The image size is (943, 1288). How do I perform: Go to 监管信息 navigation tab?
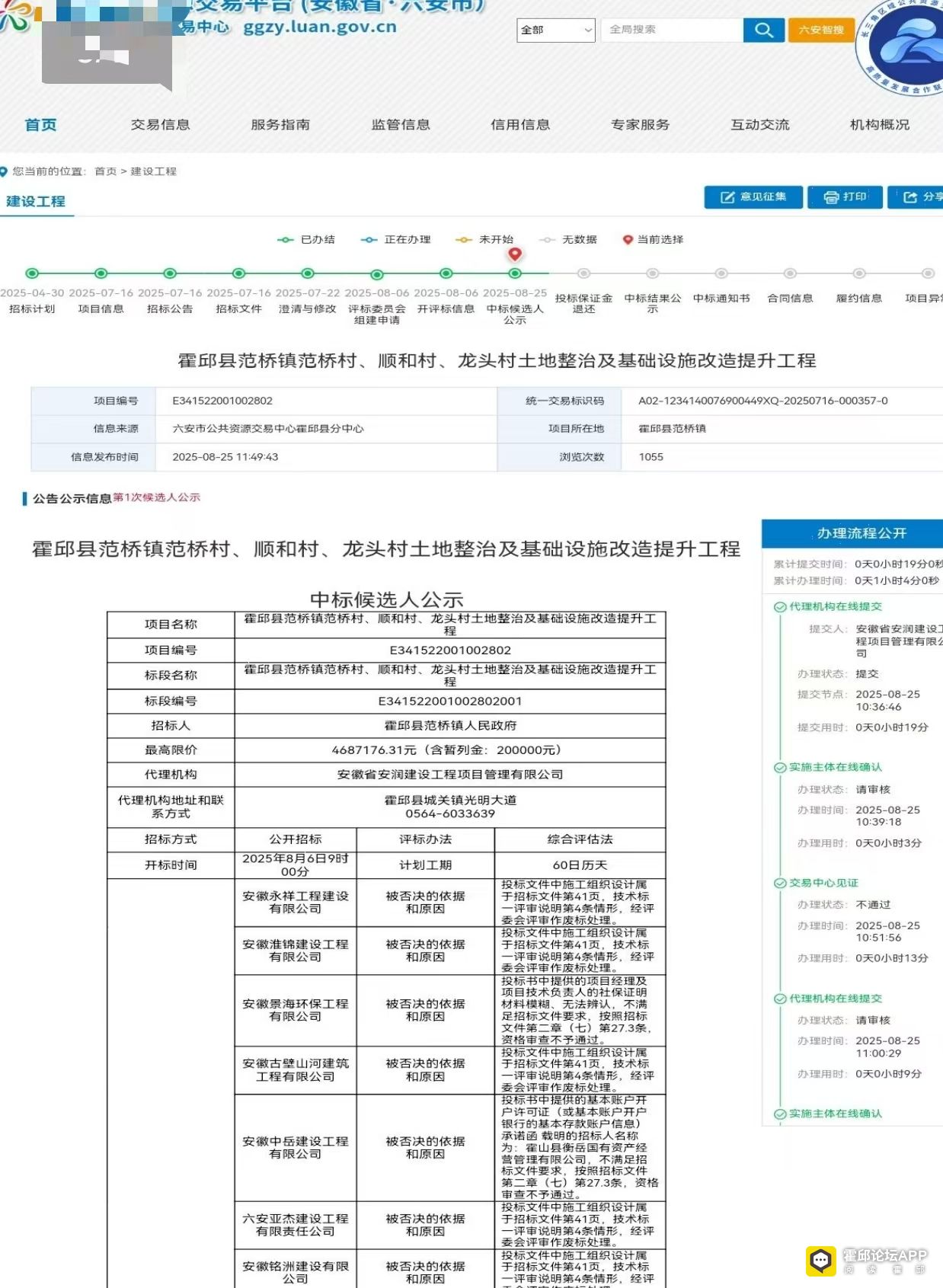401,125
